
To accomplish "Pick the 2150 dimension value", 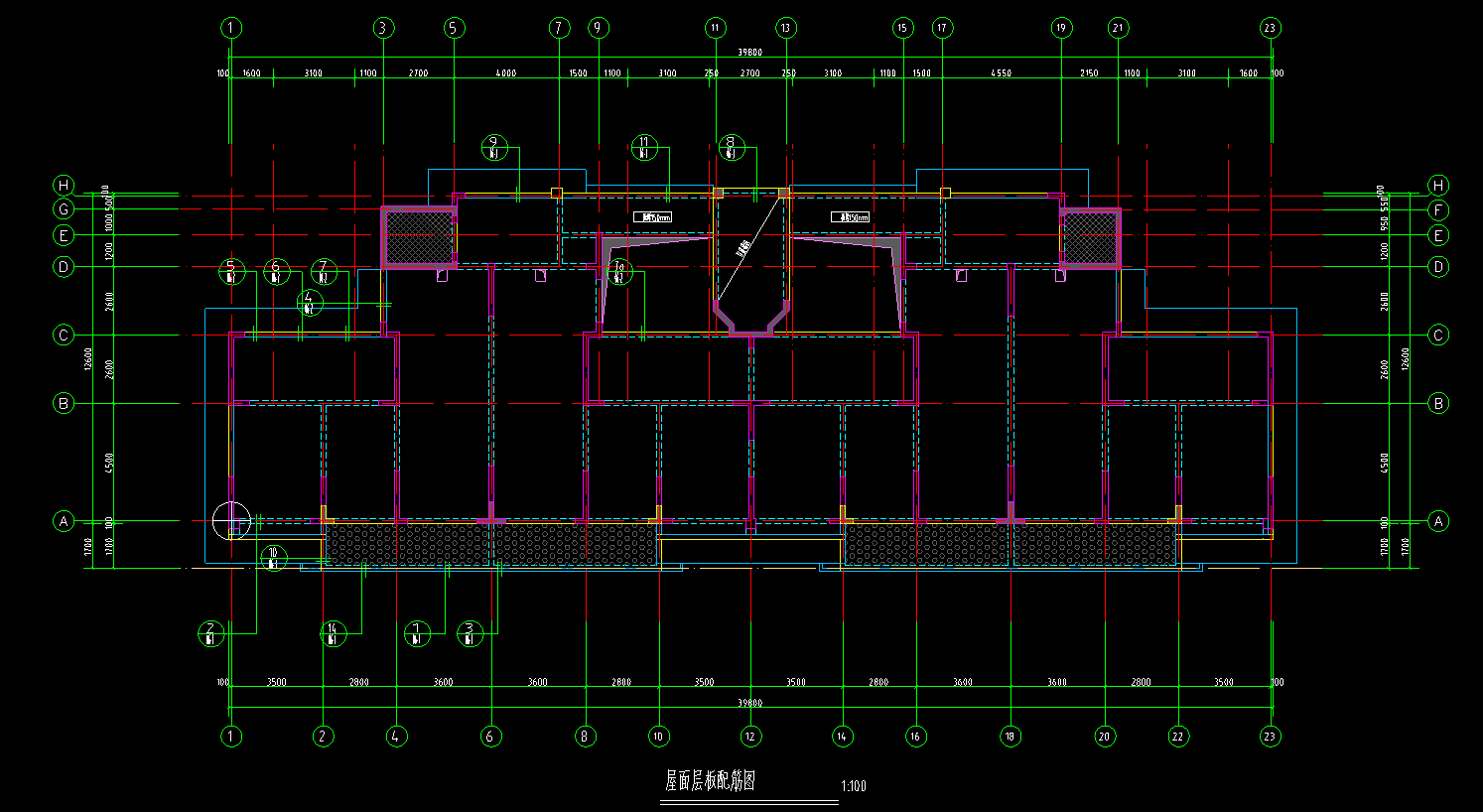I will click(x=1089, y=73).
